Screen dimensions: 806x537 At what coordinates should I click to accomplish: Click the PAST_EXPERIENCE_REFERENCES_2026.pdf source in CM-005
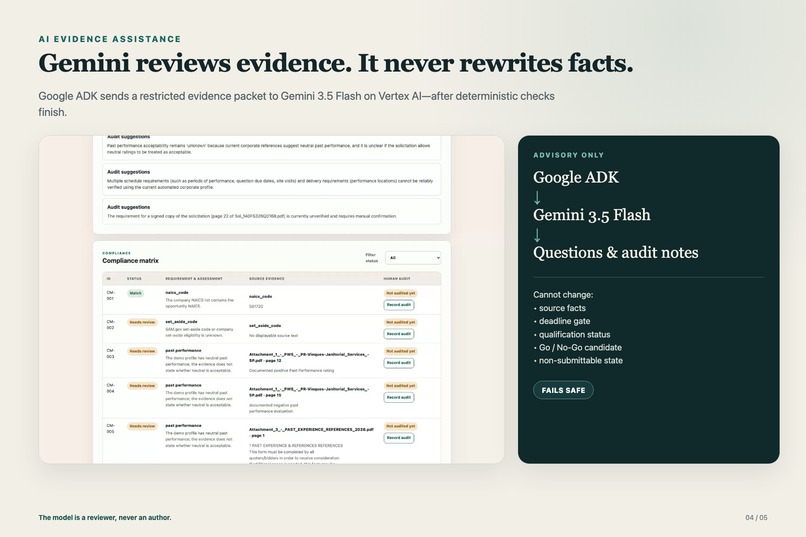311,432
